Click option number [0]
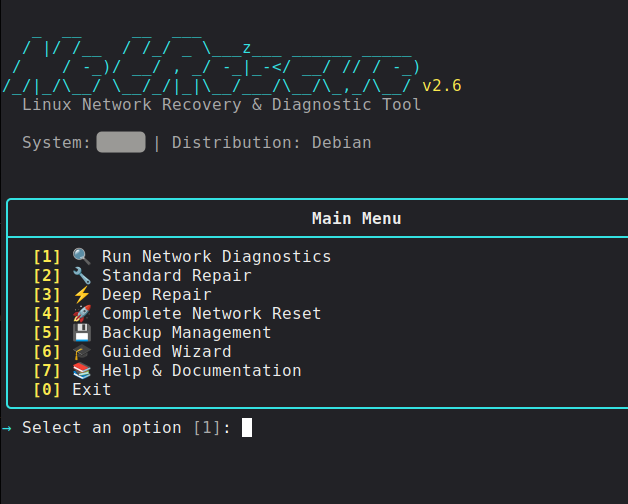The height and width of the screenshot is (504, 628). (x=47, y=389)
